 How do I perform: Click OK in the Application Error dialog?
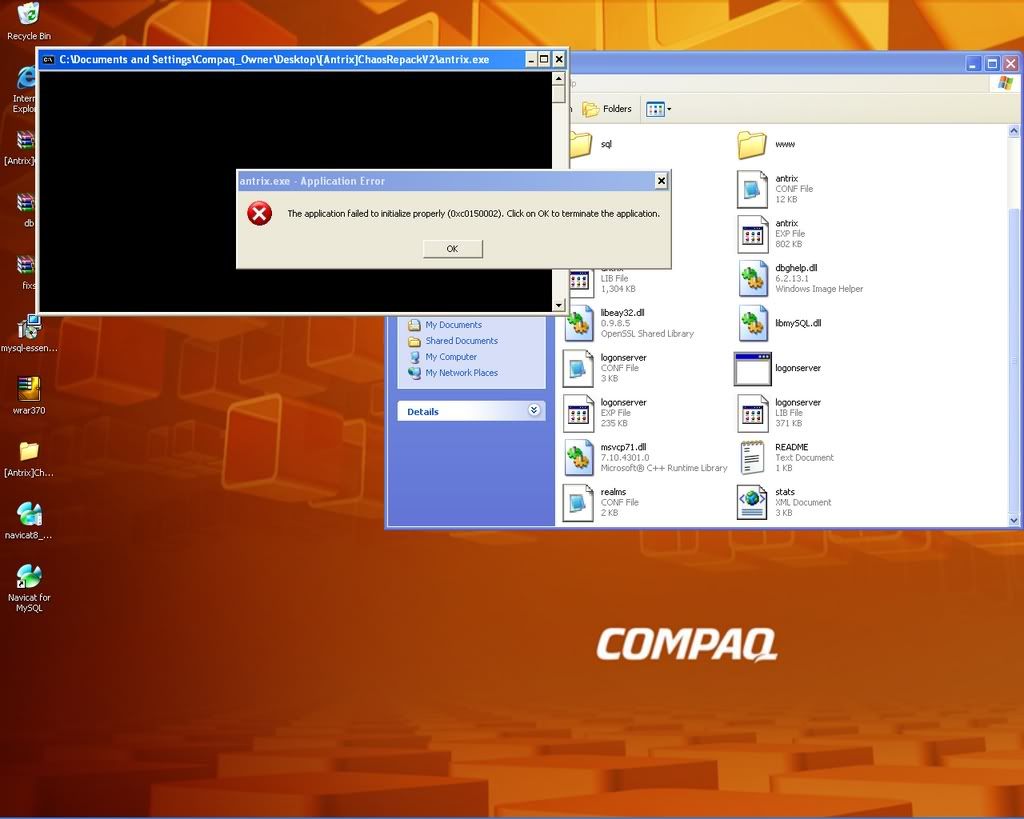pyautogui.click(x=452, y=249)
